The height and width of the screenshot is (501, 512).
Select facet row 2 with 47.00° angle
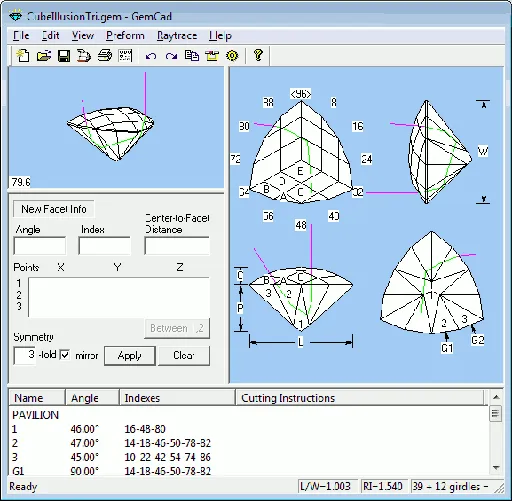tap(248, 443)
